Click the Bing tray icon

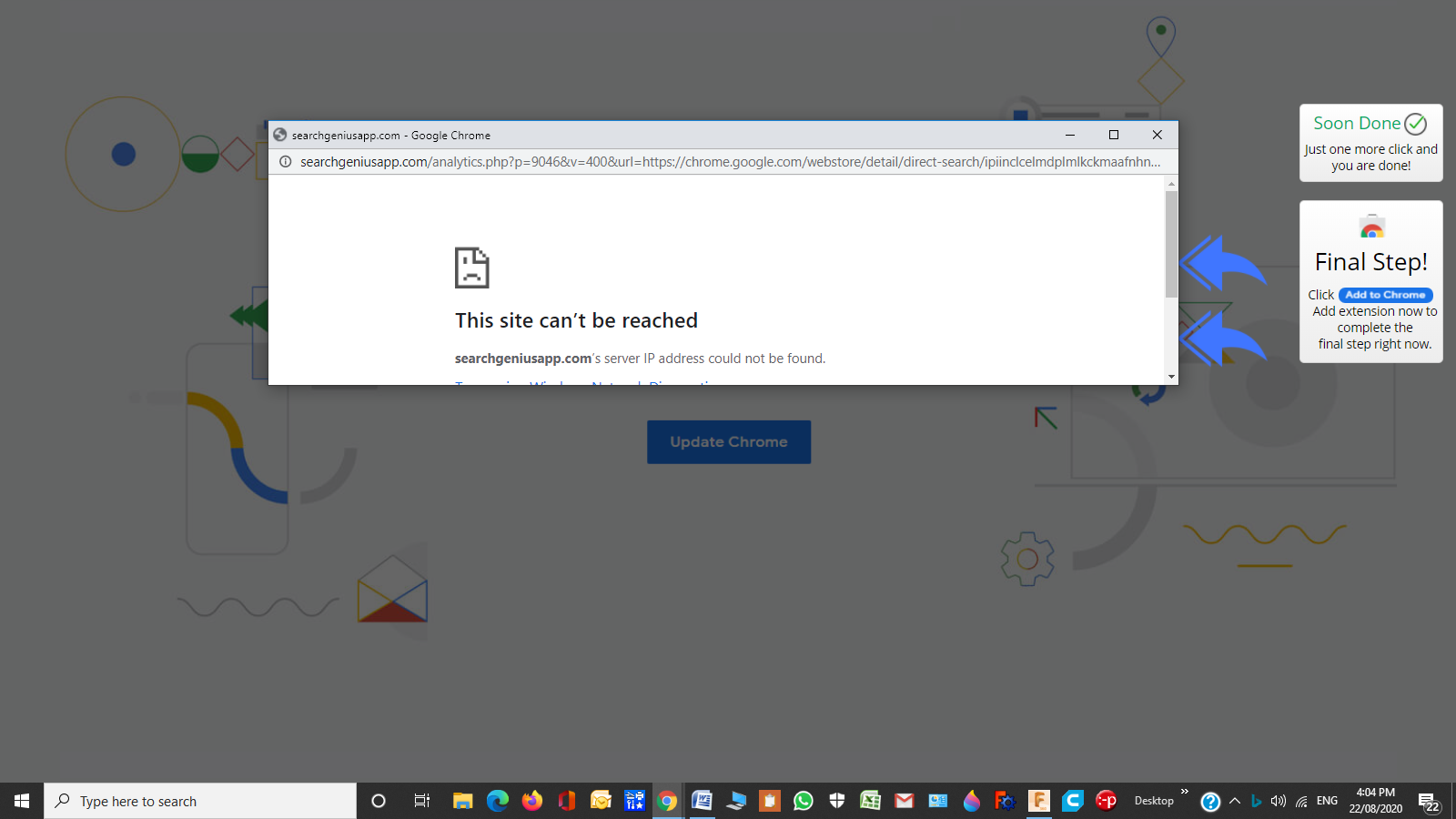pos(1257,801)
